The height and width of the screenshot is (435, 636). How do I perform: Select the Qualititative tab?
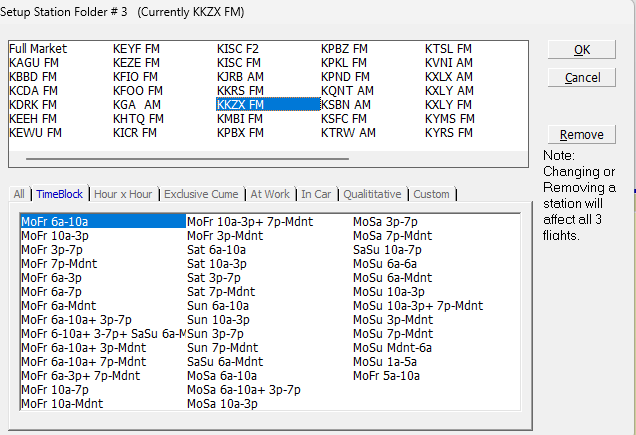[372, 194]
